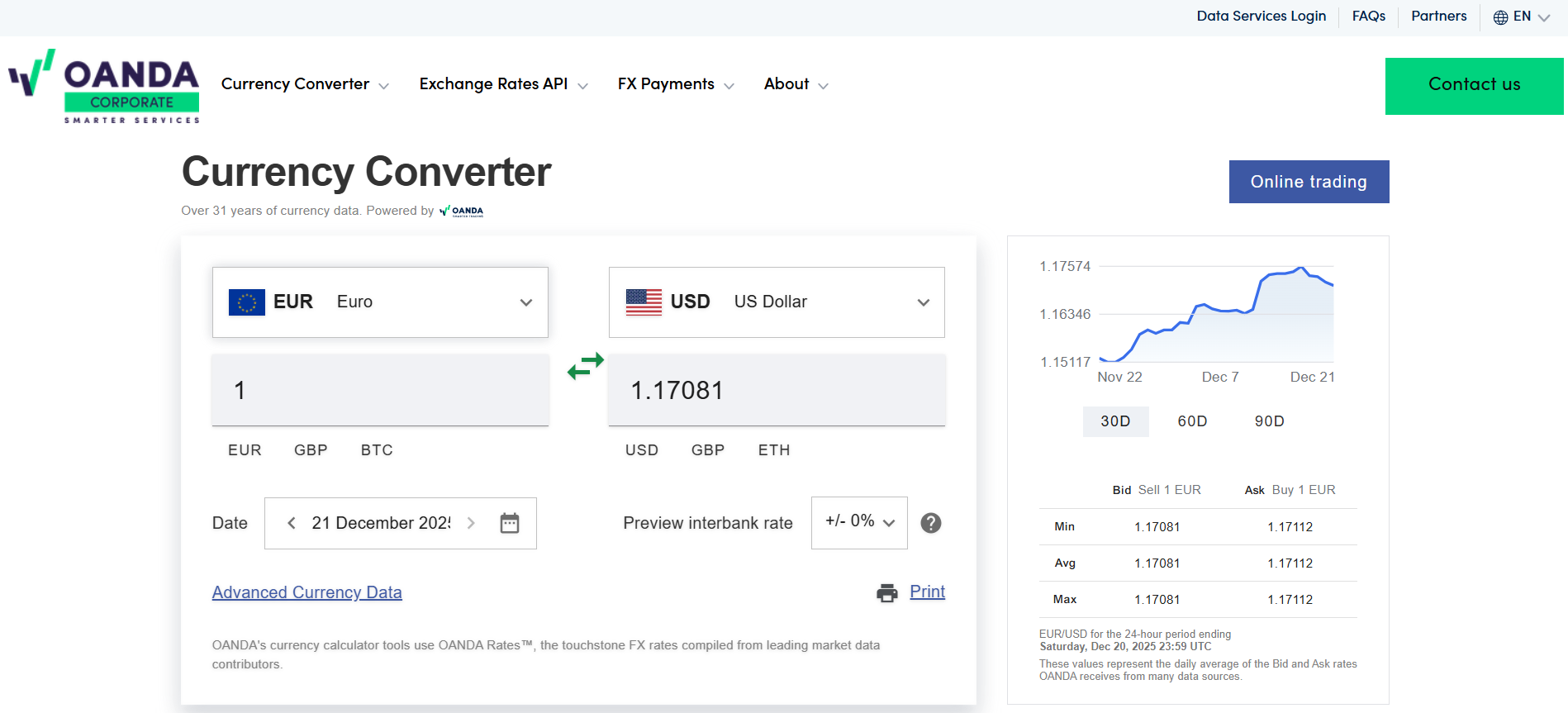Open the +/- 0% interbank rate dropdown
This screenshot has height=713, width=1568.
859,523
